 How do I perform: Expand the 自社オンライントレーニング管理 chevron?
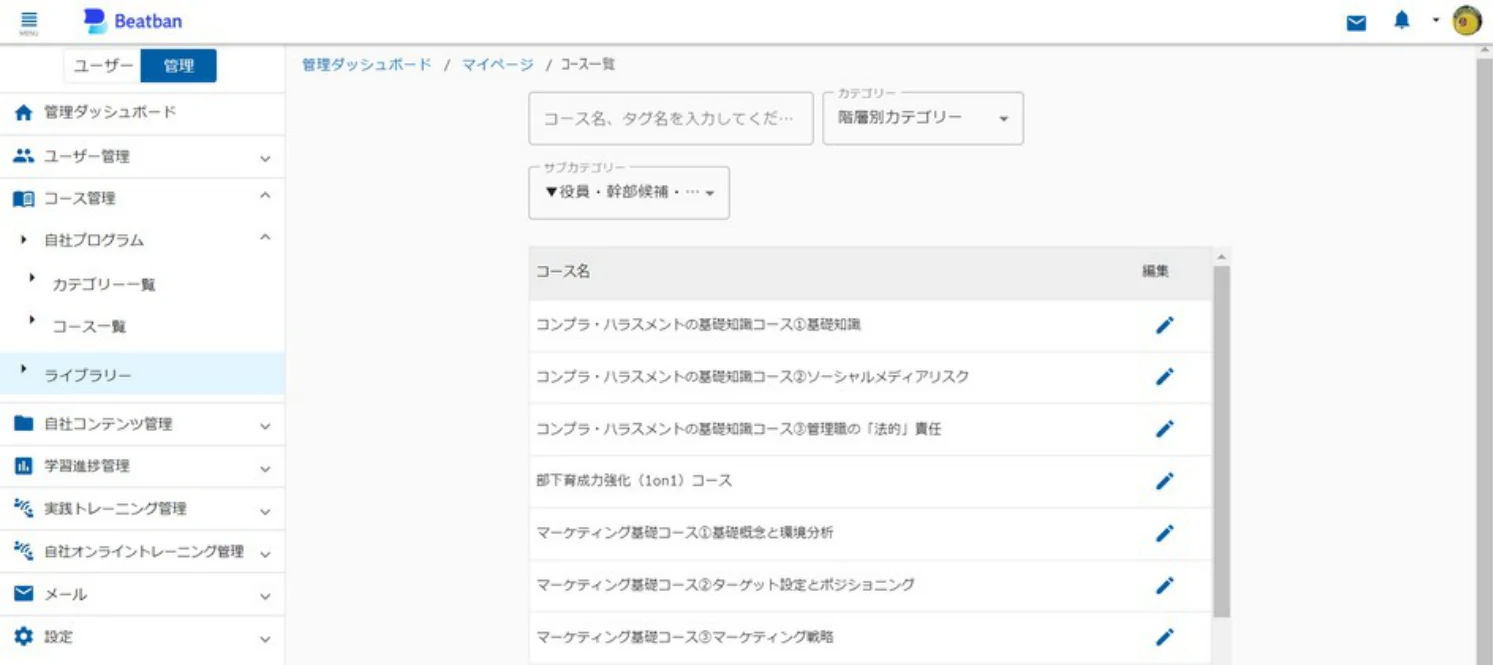click(265, 554)
